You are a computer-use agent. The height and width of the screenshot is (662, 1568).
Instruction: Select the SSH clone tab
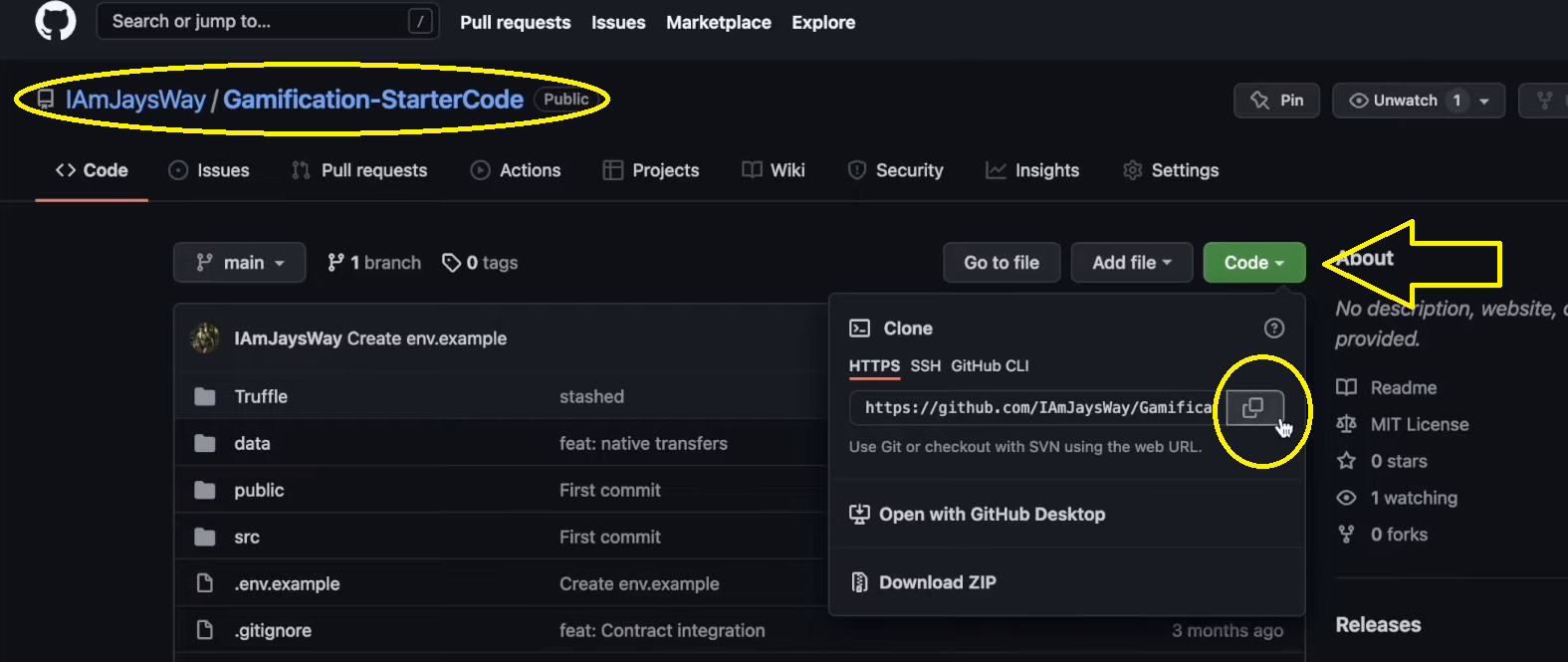point(925,365)
